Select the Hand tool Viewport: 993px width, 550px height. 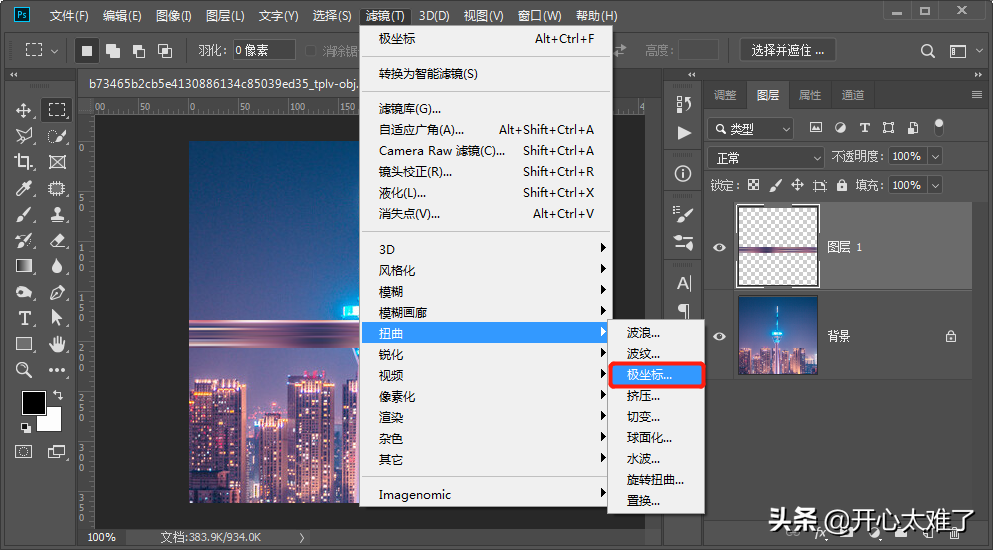(57, 344)
